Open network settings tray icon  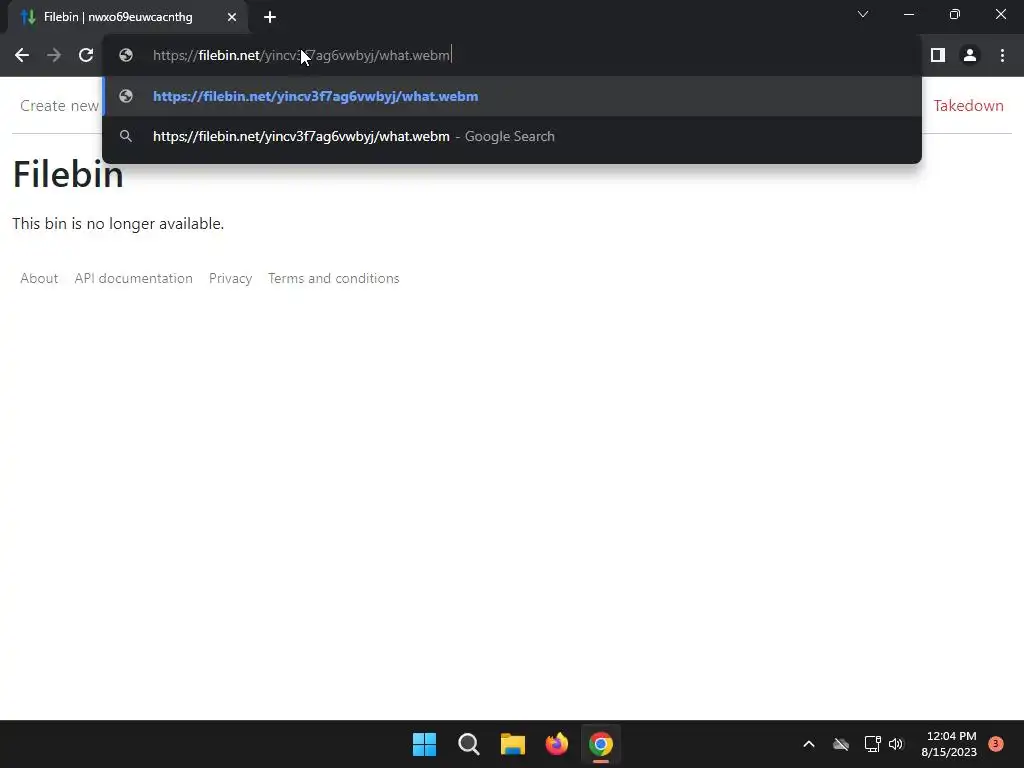[x=872, y=744]
